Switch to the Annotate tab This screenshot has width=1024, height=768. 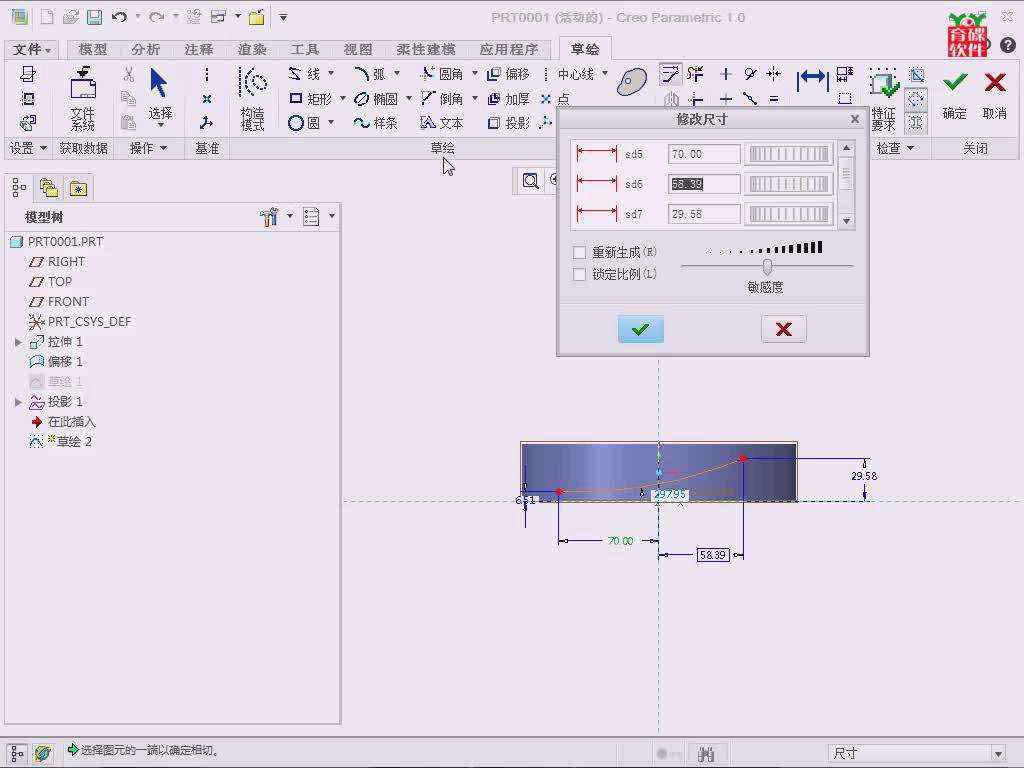199,50
